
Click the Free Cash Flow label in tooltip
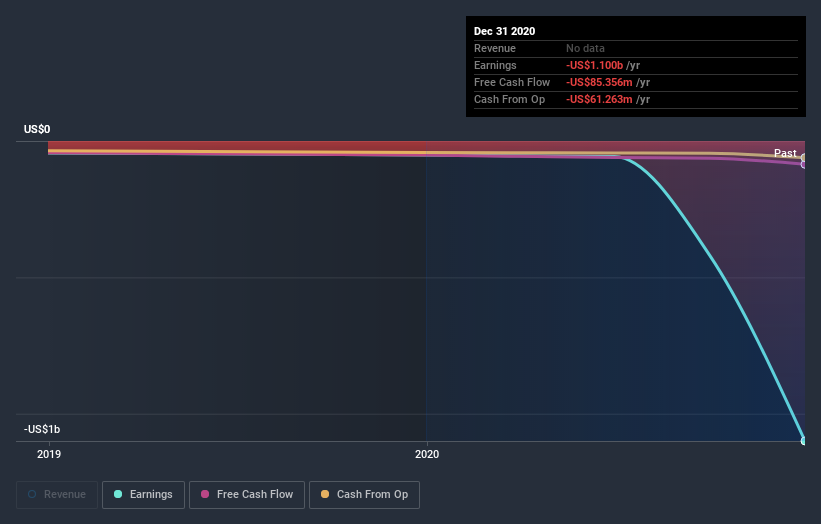[512, 82]
